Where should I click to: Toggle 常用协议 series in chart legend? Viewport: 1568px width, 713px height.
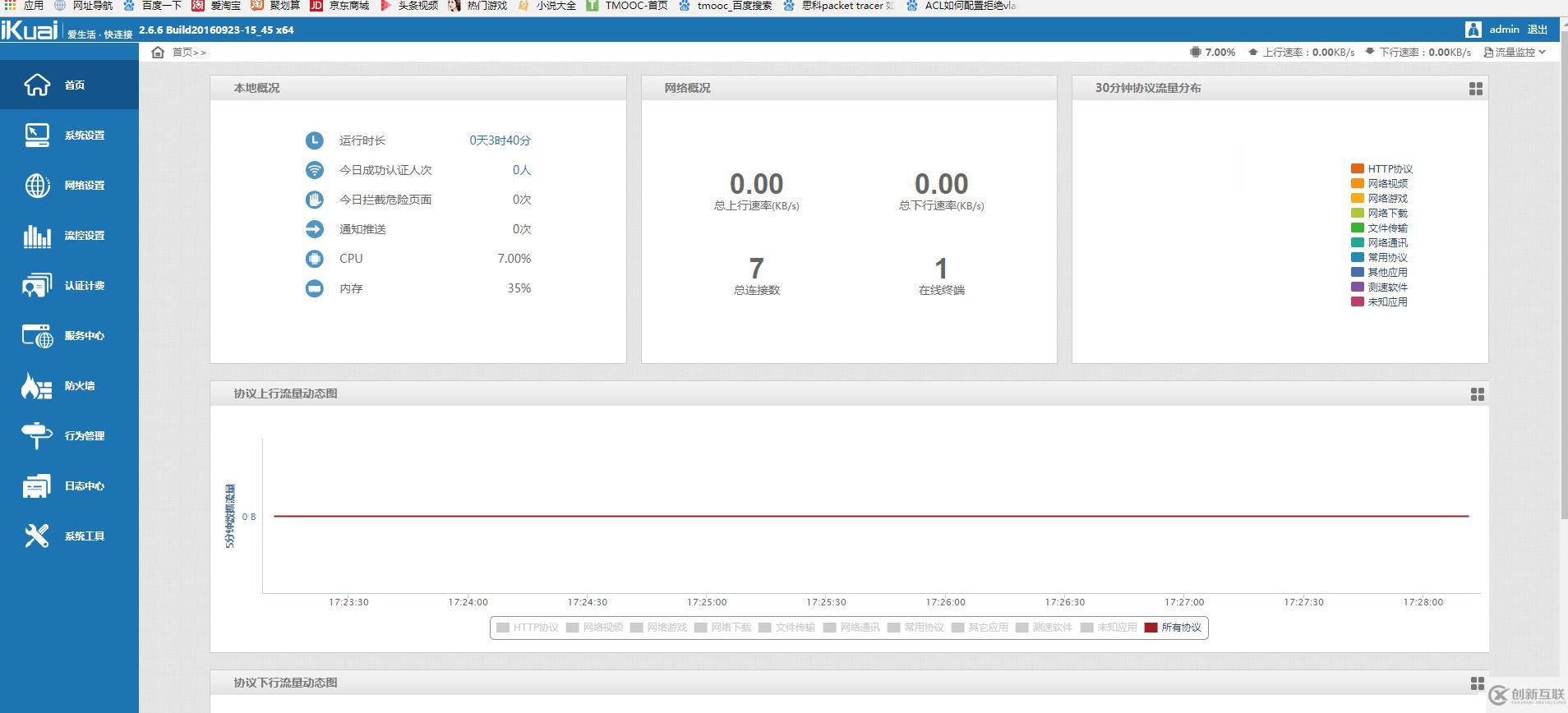[x=915, y=628]
